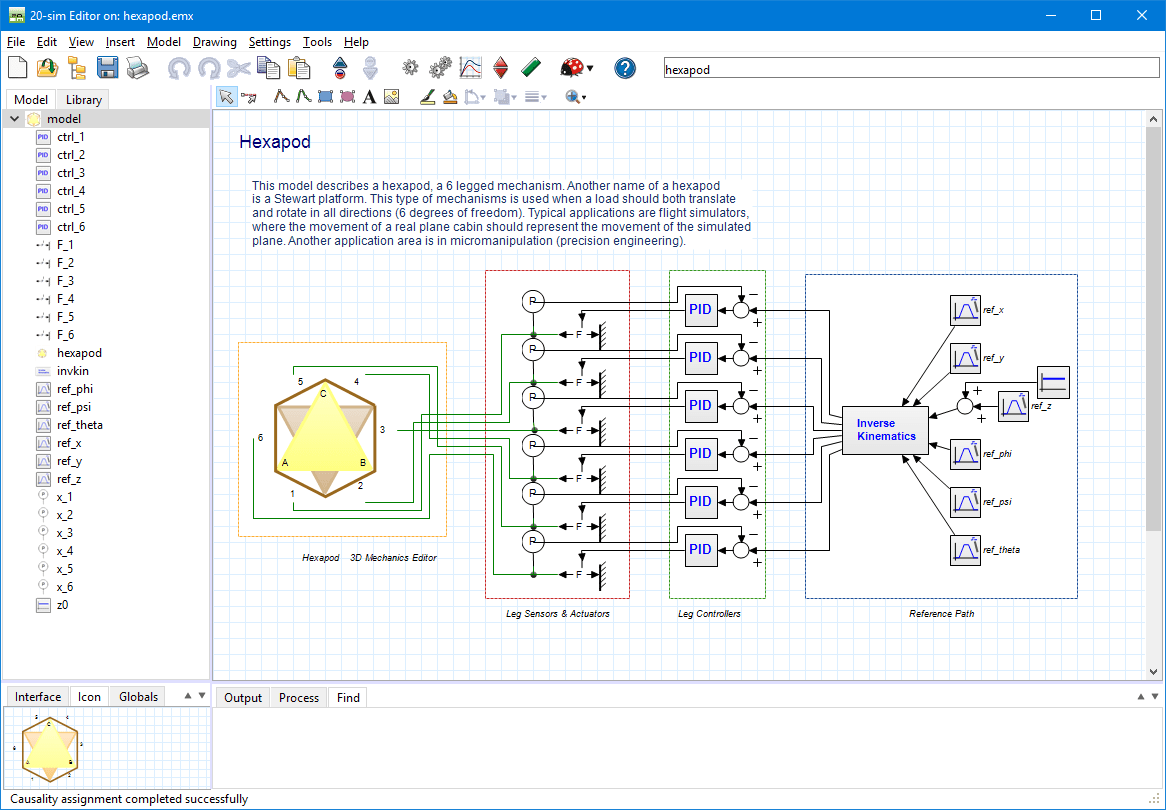Activate the arrow selection mode tool
This screenshot has width=1166, height=810.
pyautogui.click(x=226, y=97)
